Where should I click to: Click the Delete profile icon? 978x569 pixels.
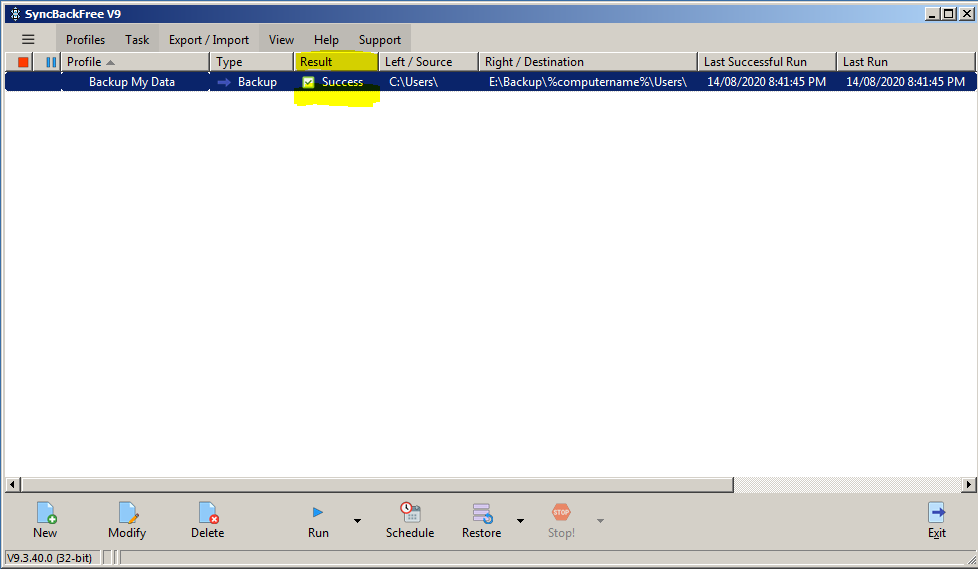point(208,513)
